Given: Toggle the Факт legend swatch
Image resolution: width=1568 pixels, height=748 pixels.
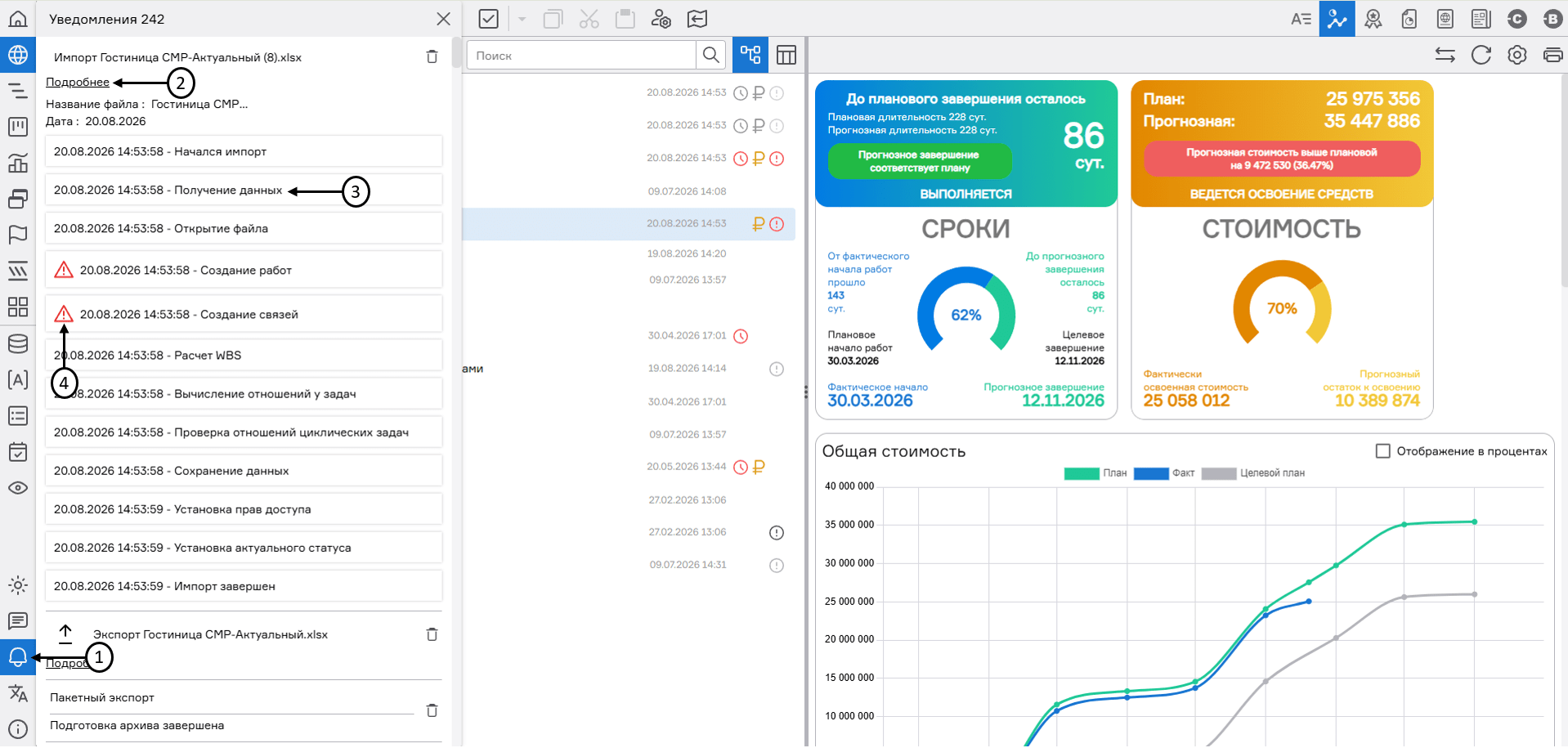Looking at the screenshot, I should 1151,473.
